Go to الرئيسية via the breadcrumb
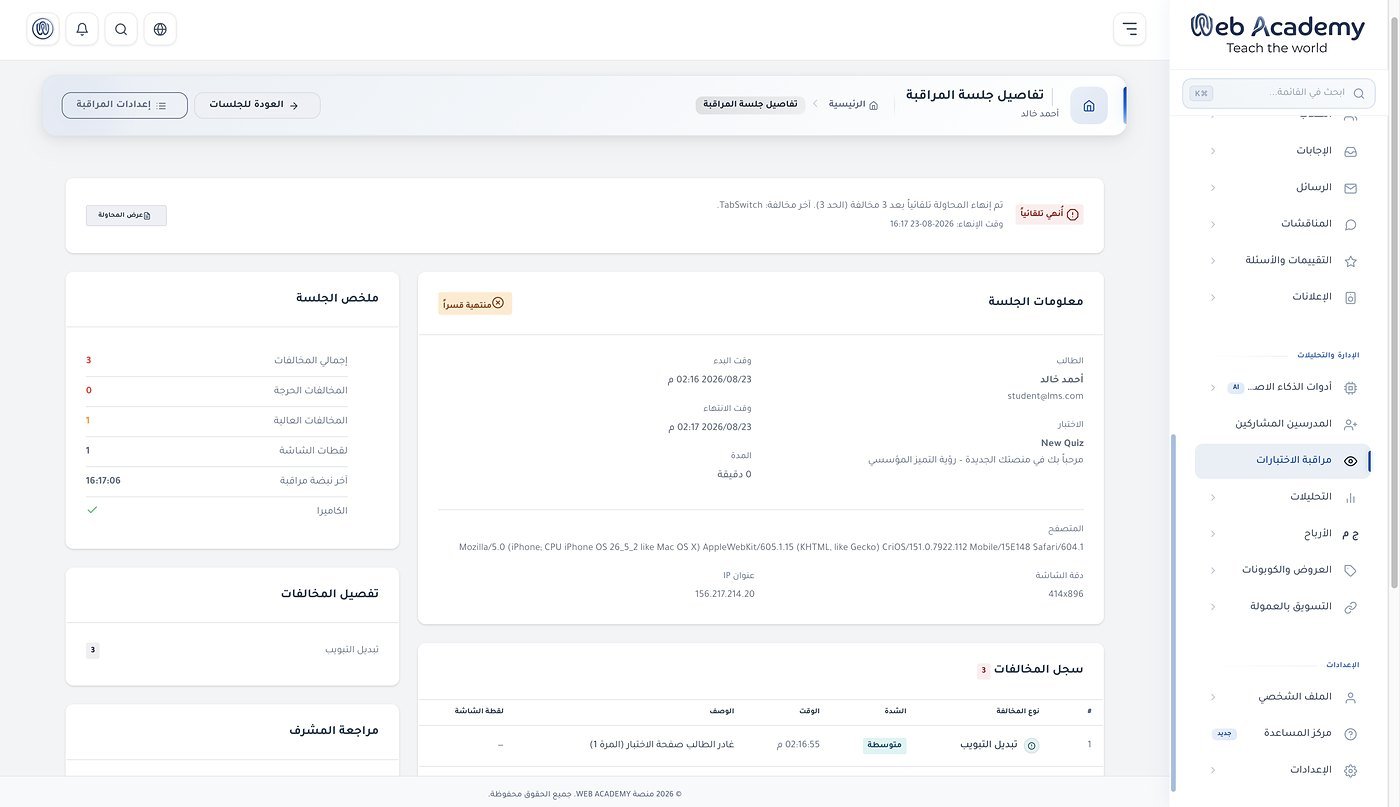1400x807 pixels. point(853,104)
